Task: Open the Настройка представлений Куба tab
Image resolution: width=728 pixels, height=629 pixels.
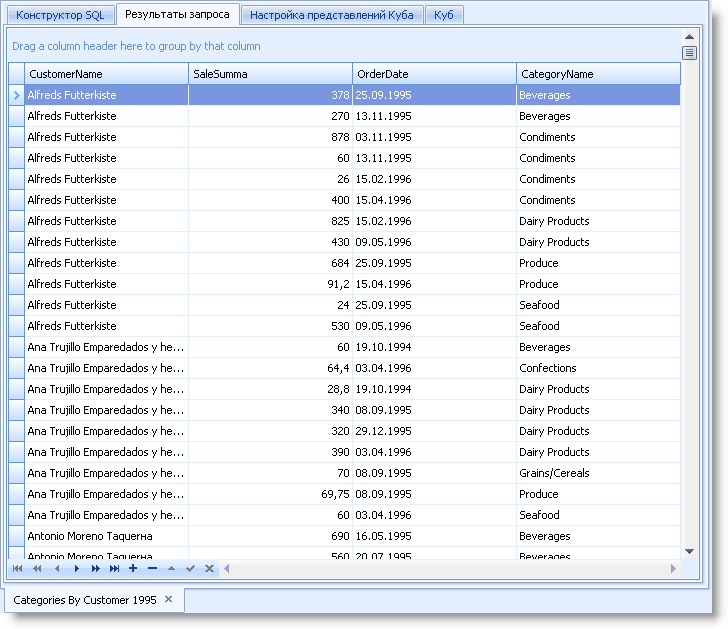Action: (332, 15)
